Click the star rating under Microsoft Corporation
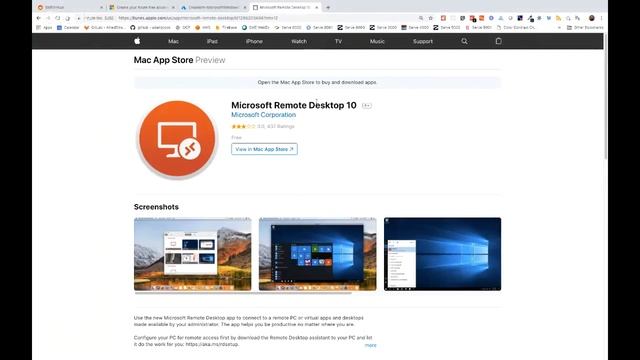 pos(243,127)
